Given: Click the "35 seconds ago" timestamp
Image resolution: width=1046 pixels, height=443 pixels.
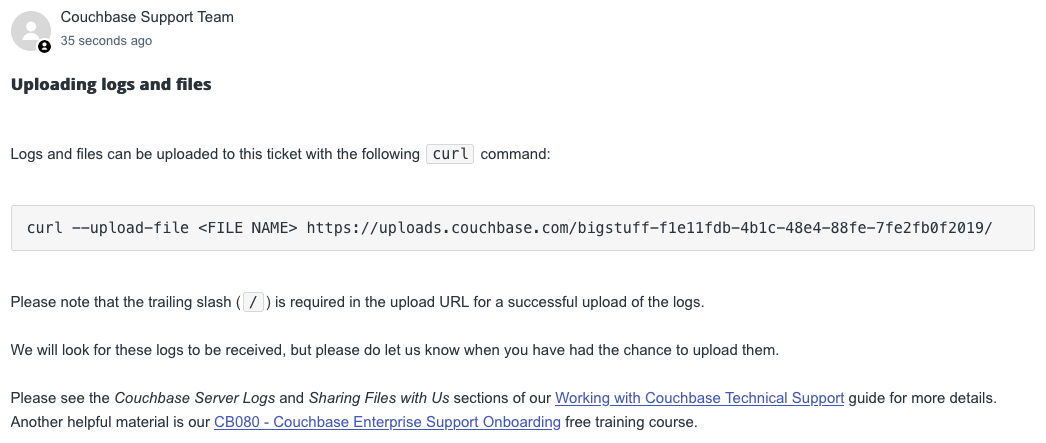Looking at the screenshot, I should (x=106, y=41).
